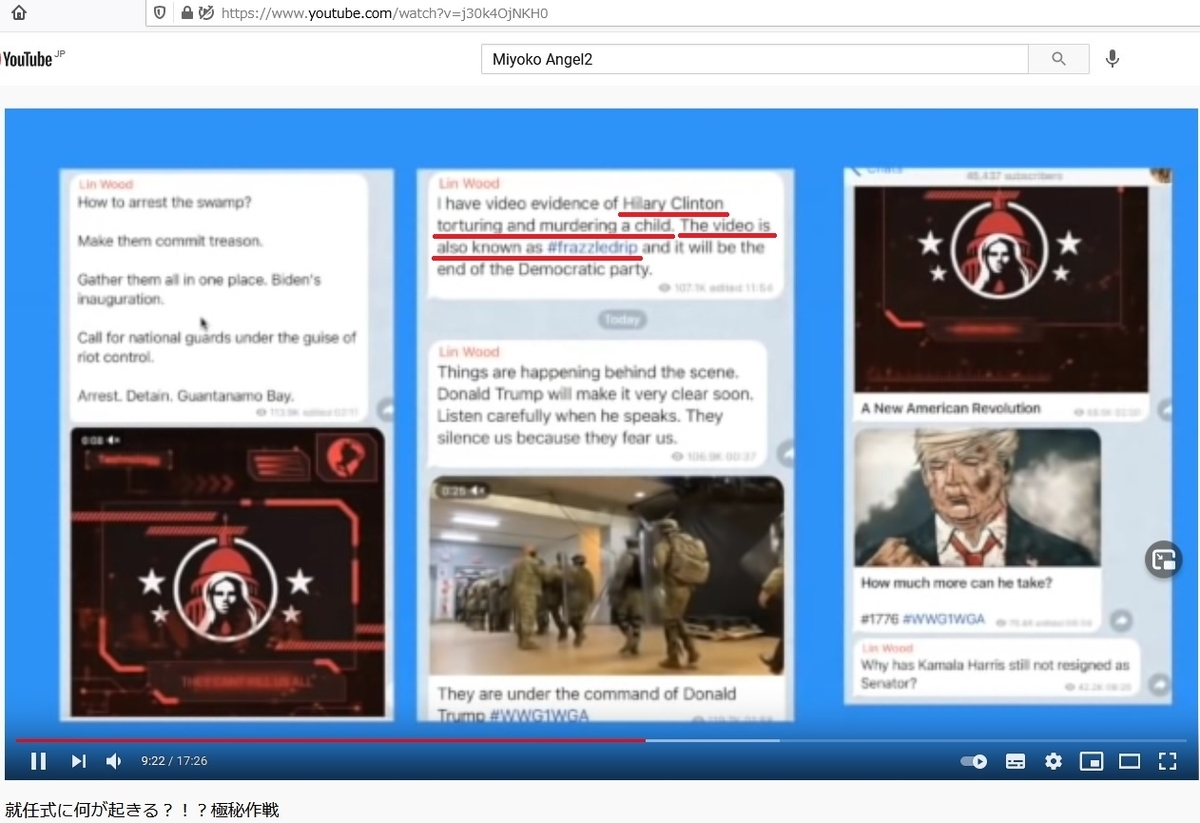This screenshot has width=1200, height=823.
Task: Toggle the autoplay switch
Action: pos(974,761)
